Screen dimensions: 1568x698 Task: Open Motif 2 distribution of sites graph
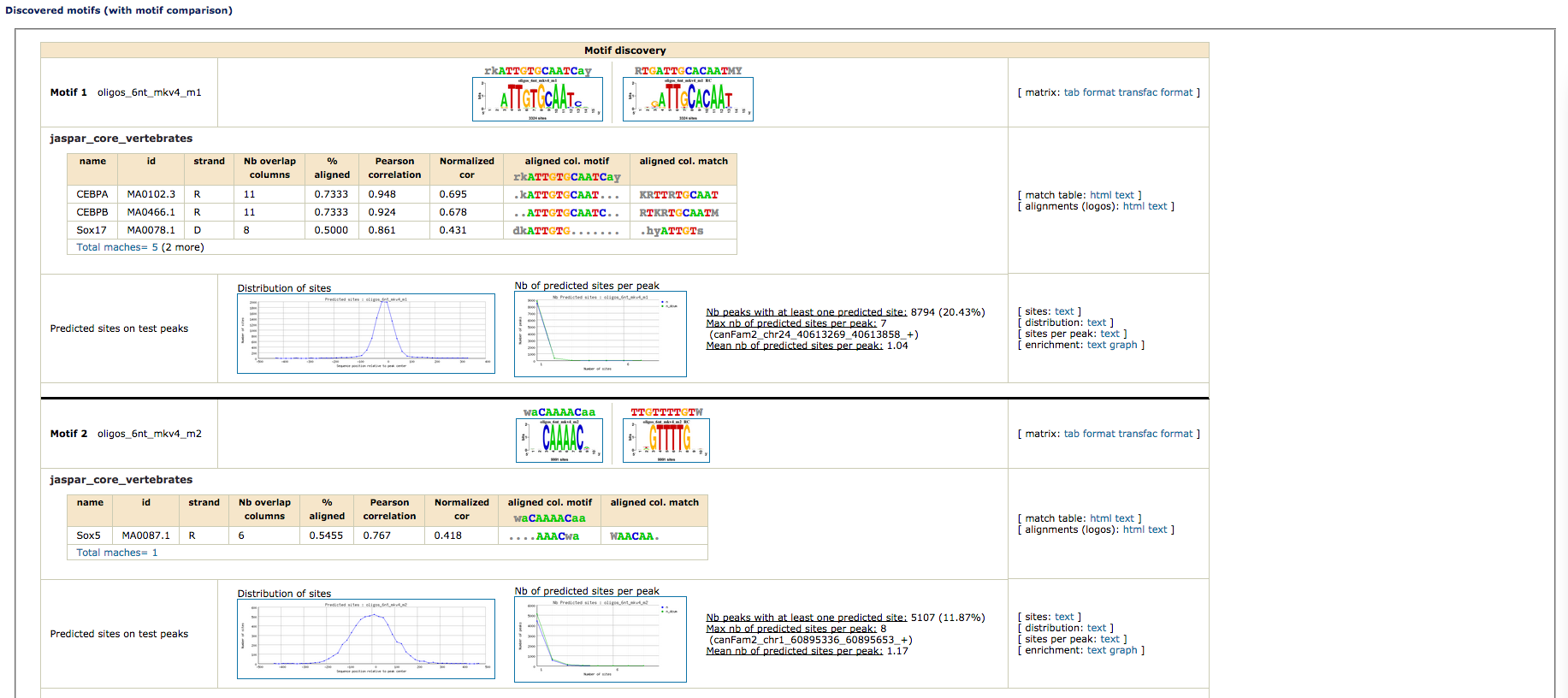click(x=366, y=639)
